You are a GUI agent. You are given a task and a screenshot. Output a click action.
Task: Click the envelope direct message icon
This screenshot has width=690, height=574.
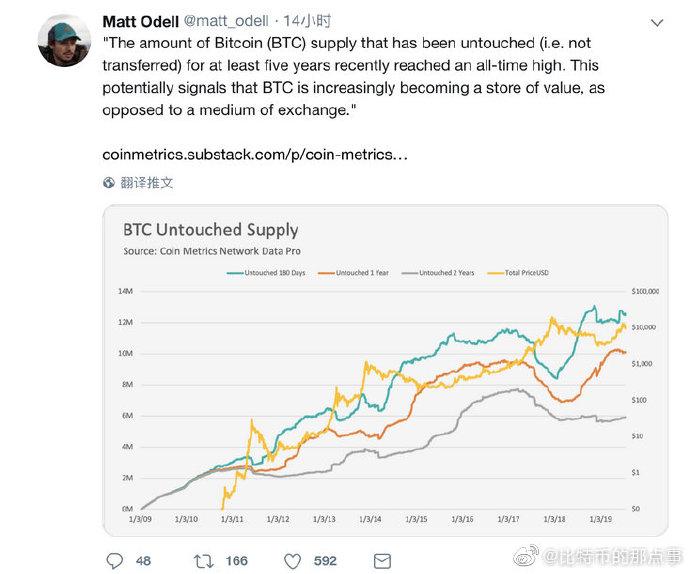[382, 560]
